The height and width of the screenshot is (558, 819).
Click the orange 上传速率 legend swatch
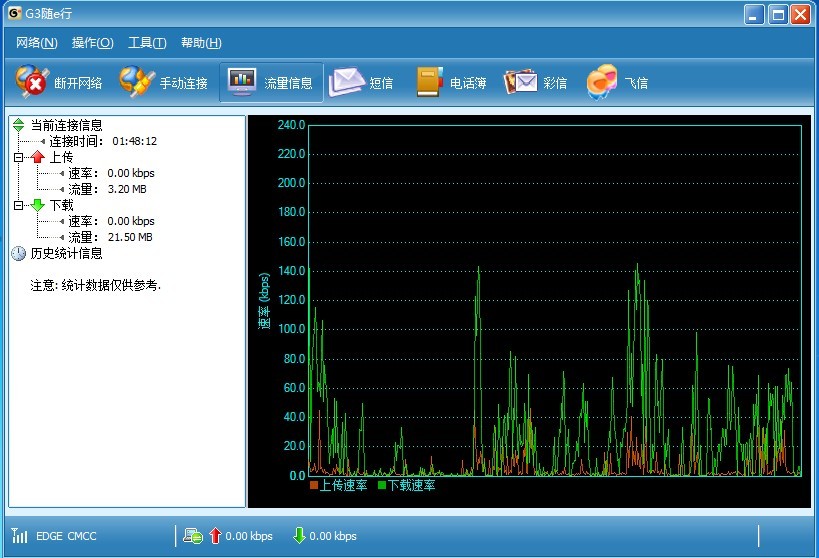(313, 485)
